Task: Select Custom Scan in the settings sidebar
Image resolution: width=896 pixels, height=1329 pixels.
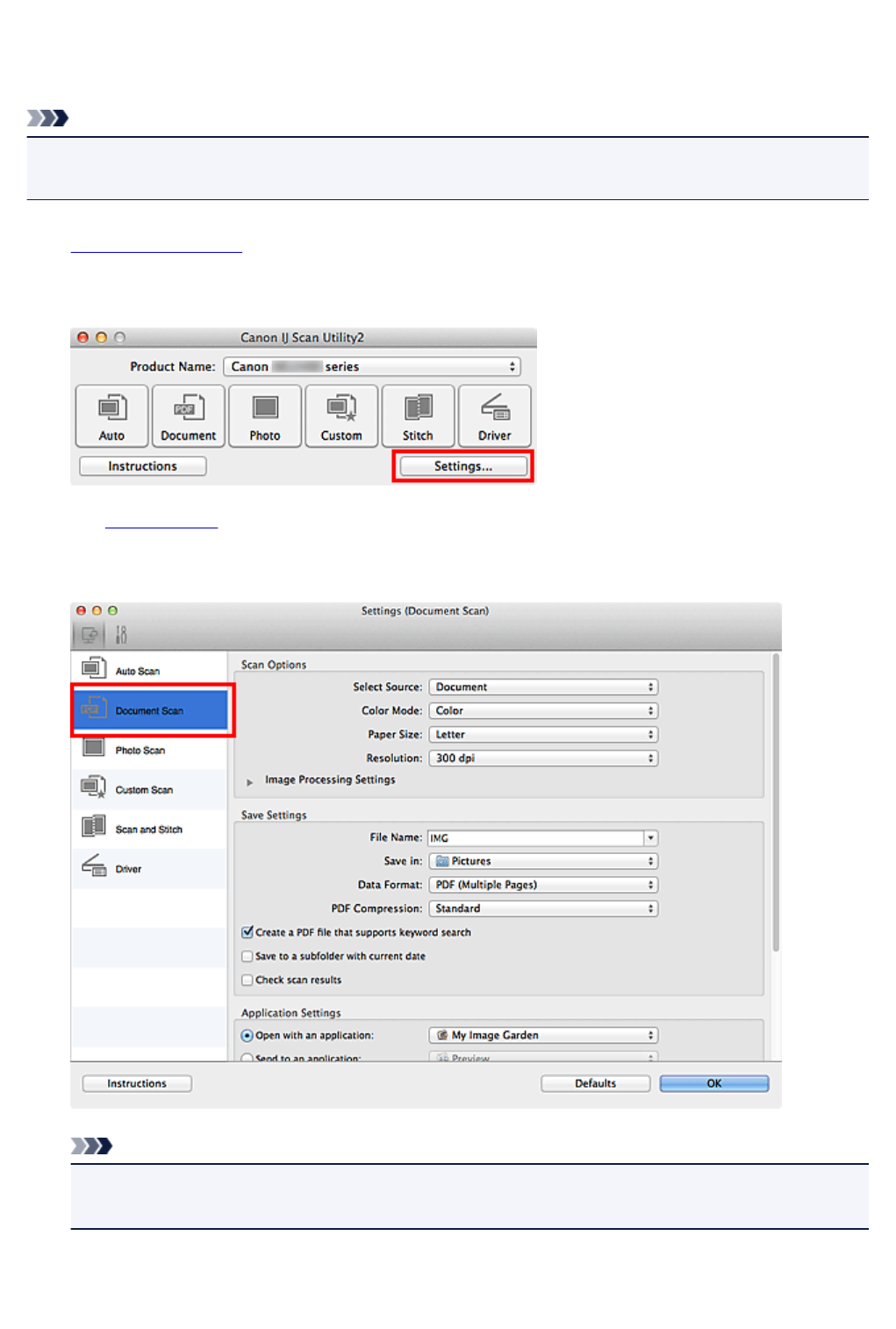Action: pos(149,789)
